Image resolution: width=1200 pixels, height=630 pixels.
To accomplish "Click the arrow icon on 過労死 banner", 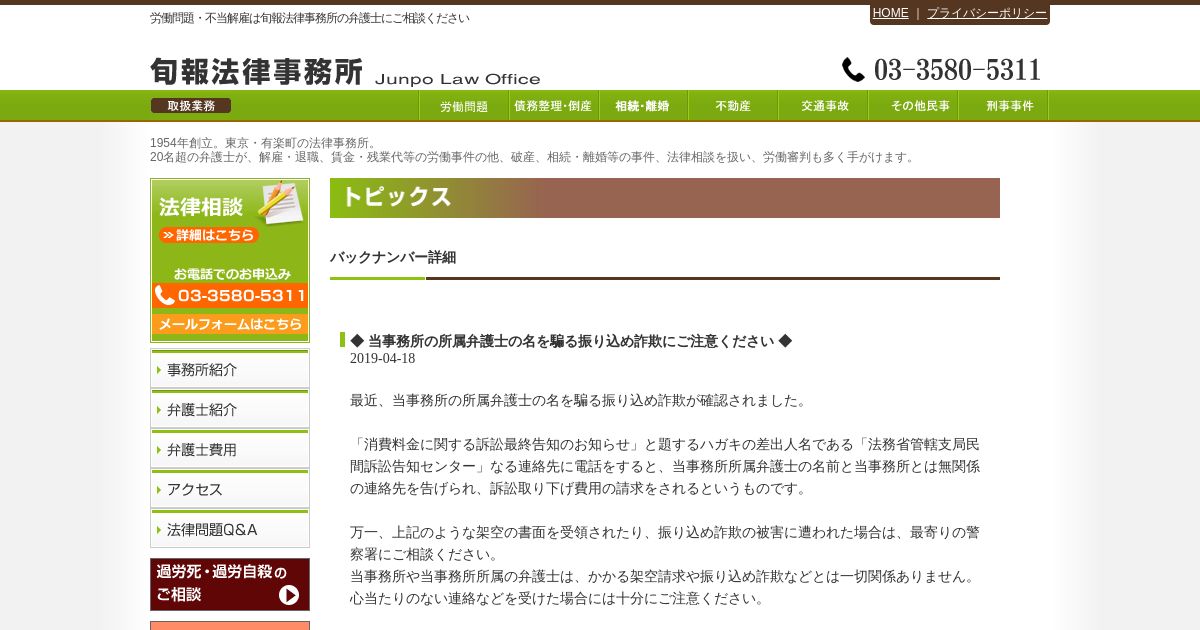I will click(289, 595).
